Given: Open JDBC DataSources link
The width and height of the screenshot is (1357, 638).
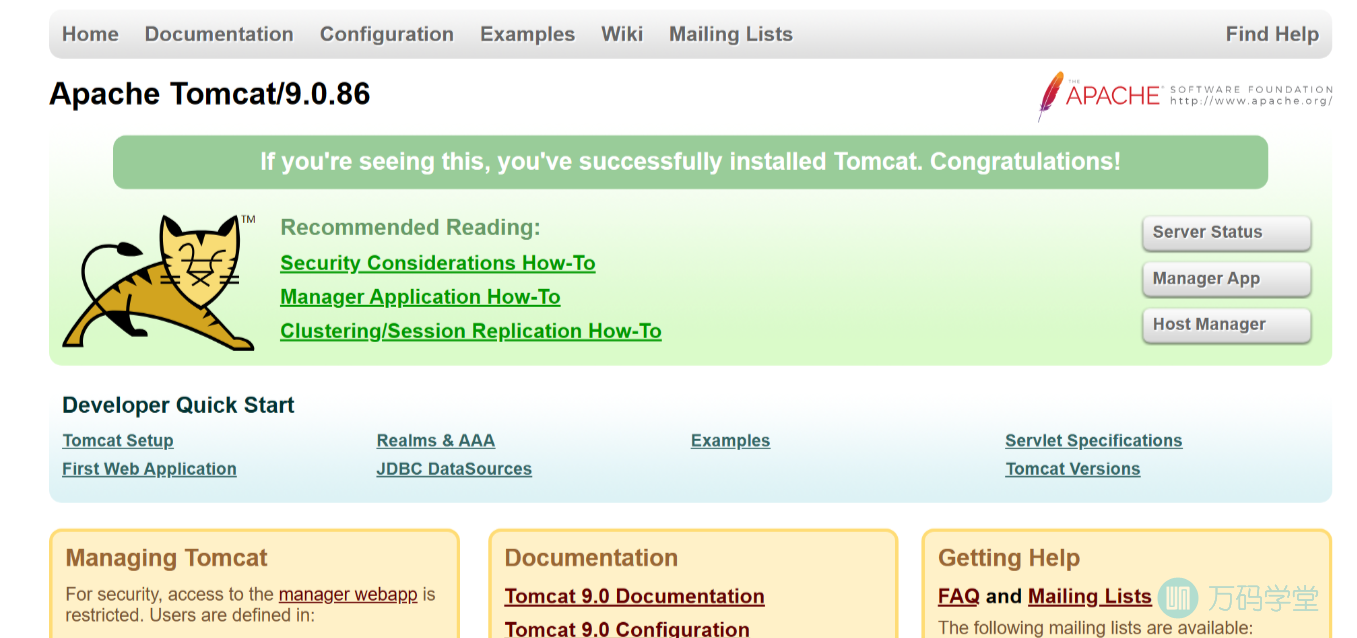Looking at the screenshot, I should (454, 469).
